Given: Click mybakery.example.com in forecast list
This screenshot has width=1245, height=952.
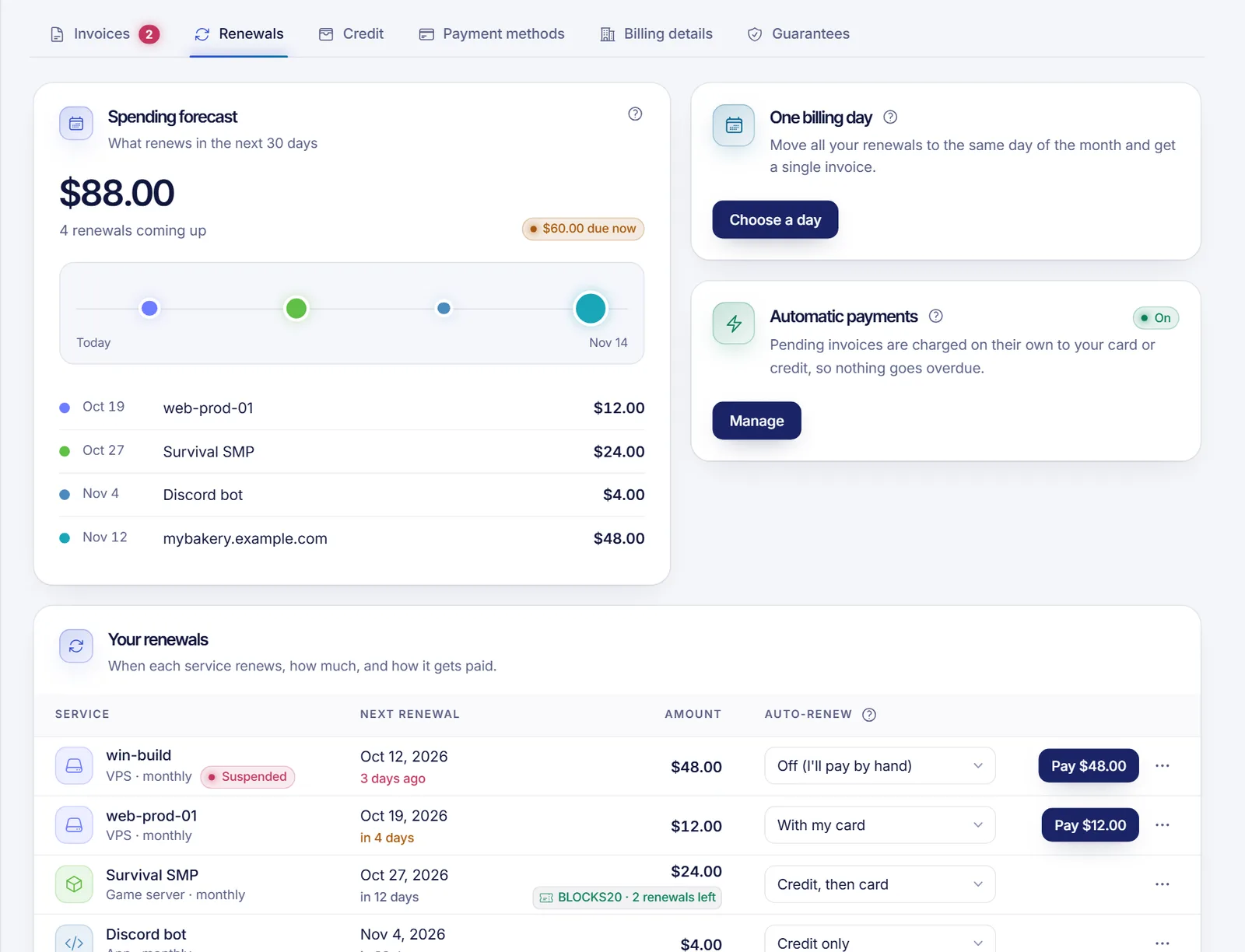Looking at the screenshot, I should coord(245,539).
